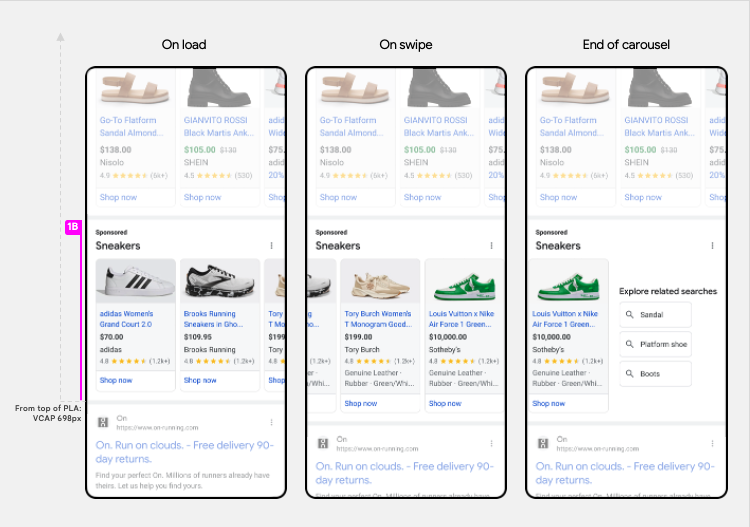This screenshot has height=527, width=750.
Task: Click Shop now under Sotheby's in On swipe
Action: pyautogui.click(x=445, y=404)
